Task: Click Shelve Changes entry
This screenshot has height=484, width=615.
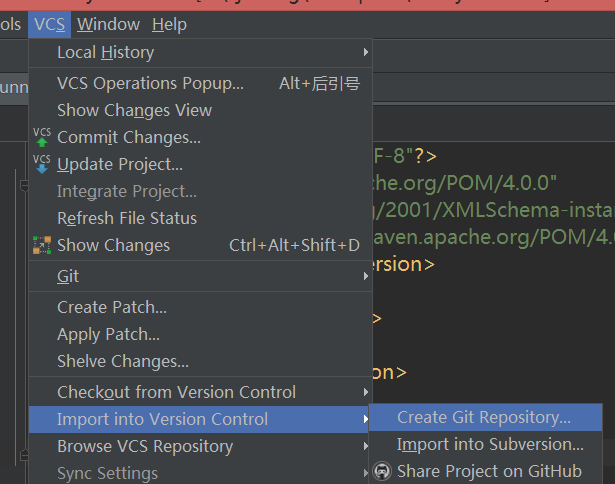Action: (x=123, y=361)
